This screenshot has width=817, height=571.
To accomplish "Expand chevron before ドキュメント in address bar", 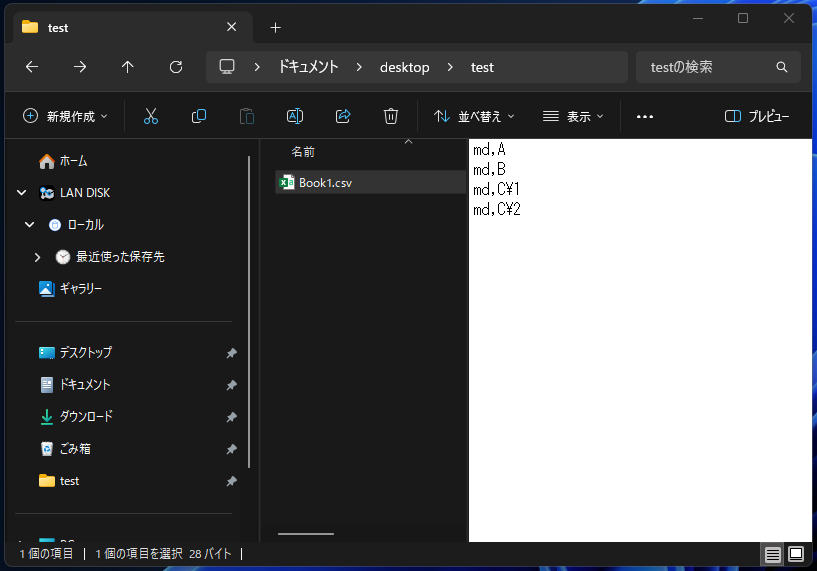I will [257, 67].
